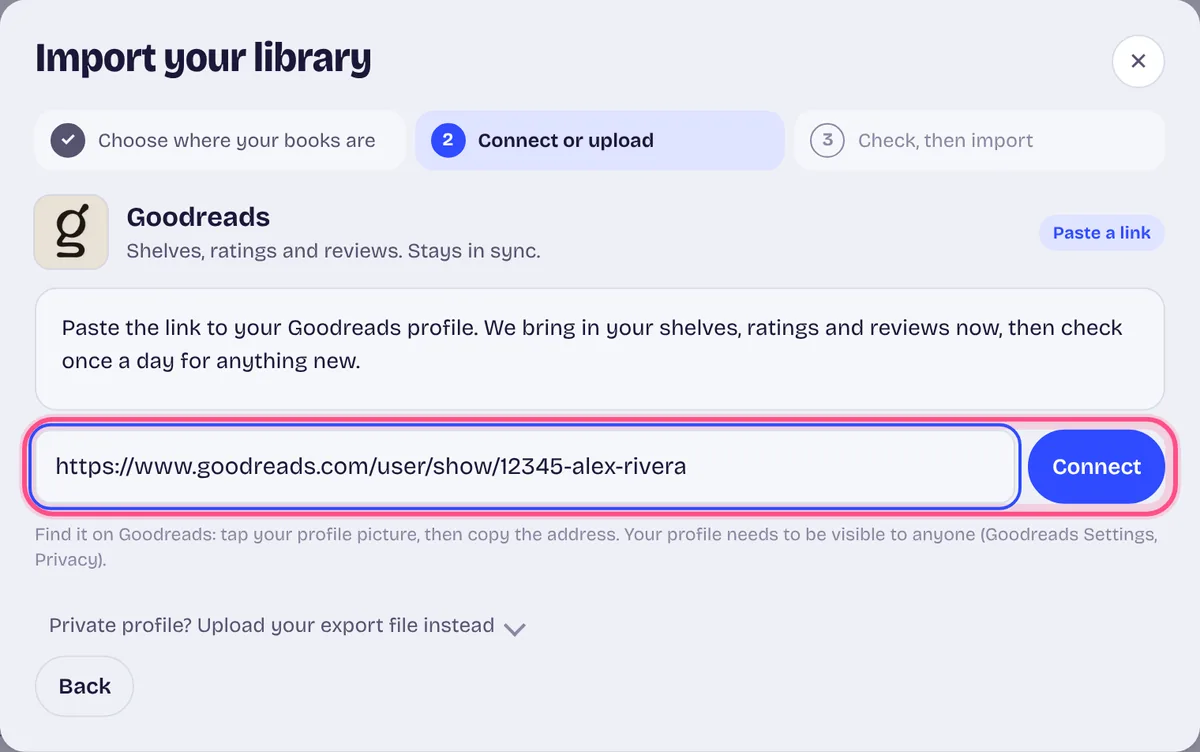
Task: Click 'Shelves, ratings and reviews. Stays in sync.'
Action: (x=333, y=251)
